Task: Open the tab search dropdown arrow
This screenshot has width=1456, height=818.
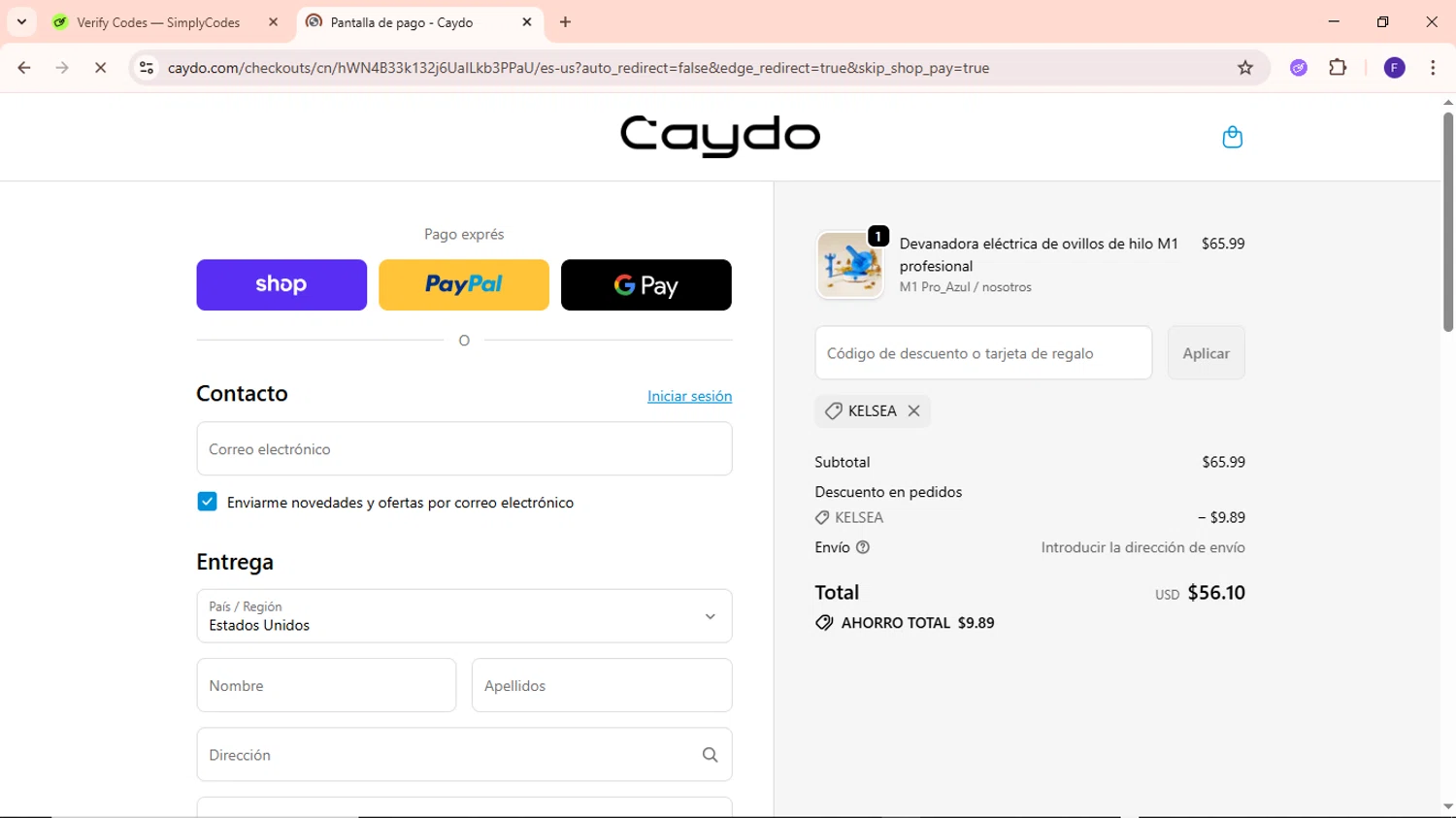Action: [x=21, y=21]
